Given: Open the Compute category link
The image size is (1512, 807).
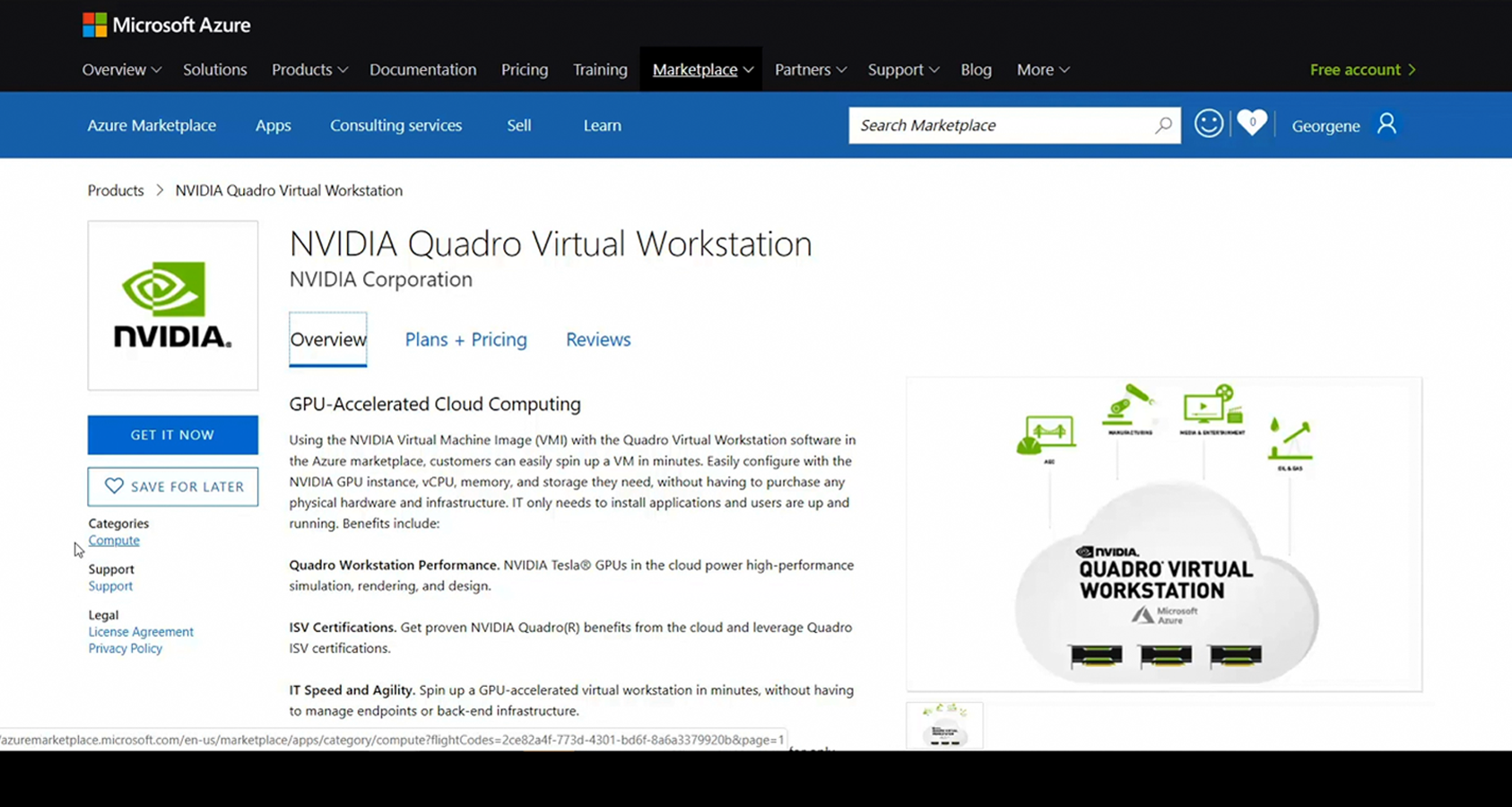Looking at the screenshot, I should pyautogui.click(x=114, y=541).
